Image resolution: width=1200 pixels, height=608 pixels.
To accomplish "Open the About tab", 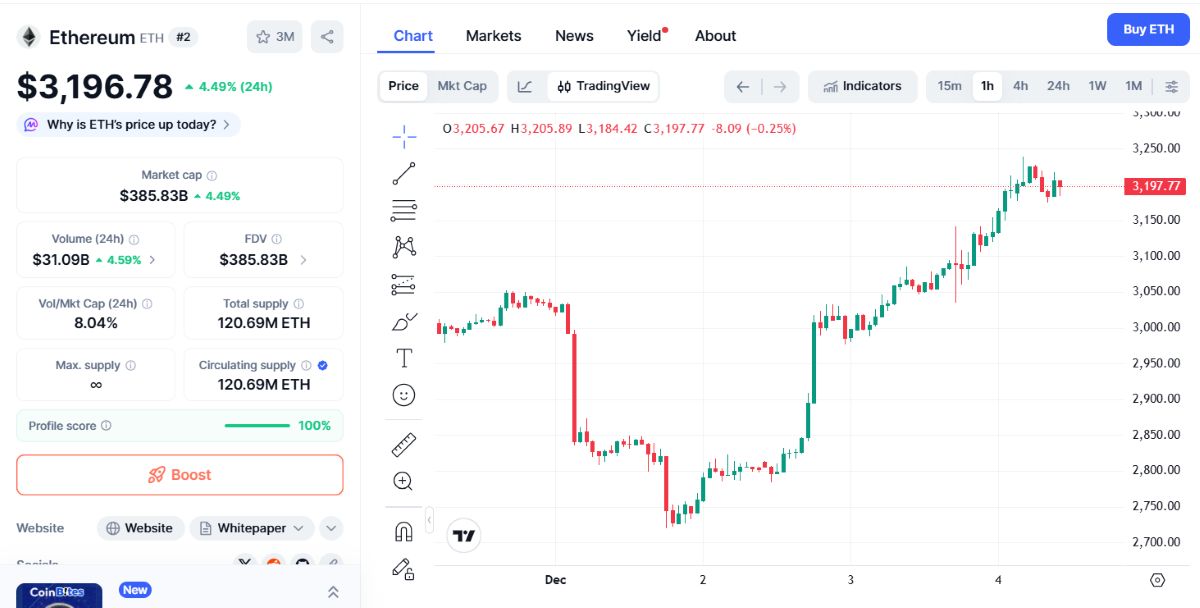I will (x=715, y=36).
